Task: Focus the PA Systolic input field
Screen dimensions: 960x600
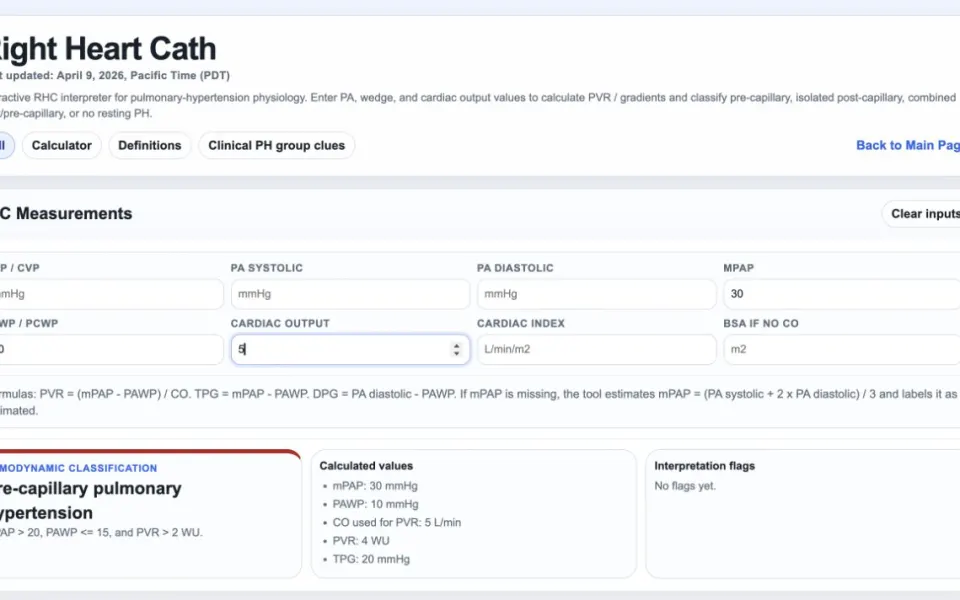Action: coord(350,294)
